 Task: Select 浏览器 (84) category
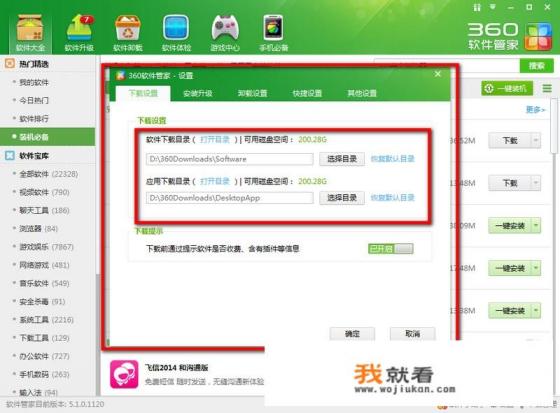pyautogui.click(x=39, y=229)
